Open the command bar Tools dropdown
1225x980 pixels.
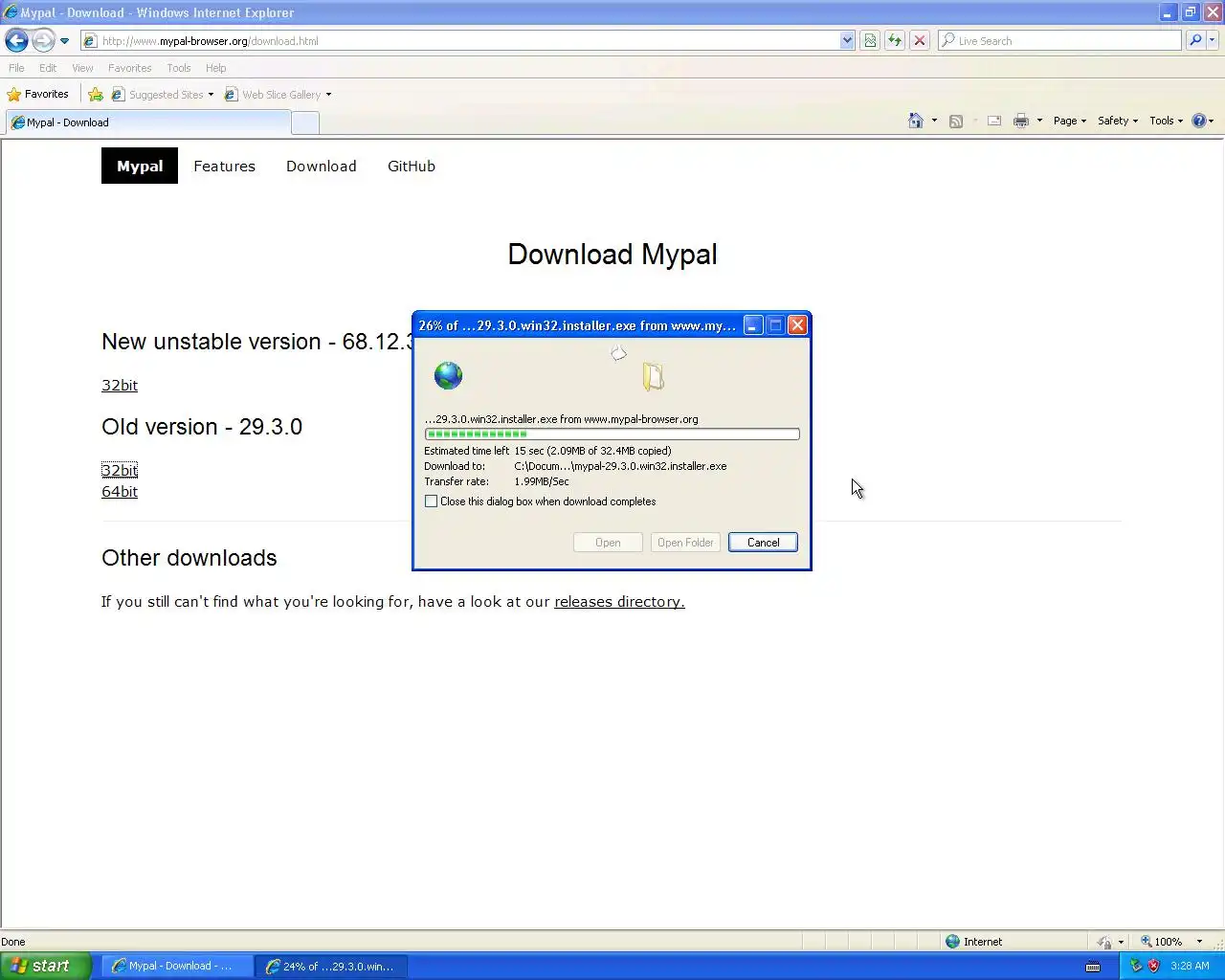(1167, 121)
